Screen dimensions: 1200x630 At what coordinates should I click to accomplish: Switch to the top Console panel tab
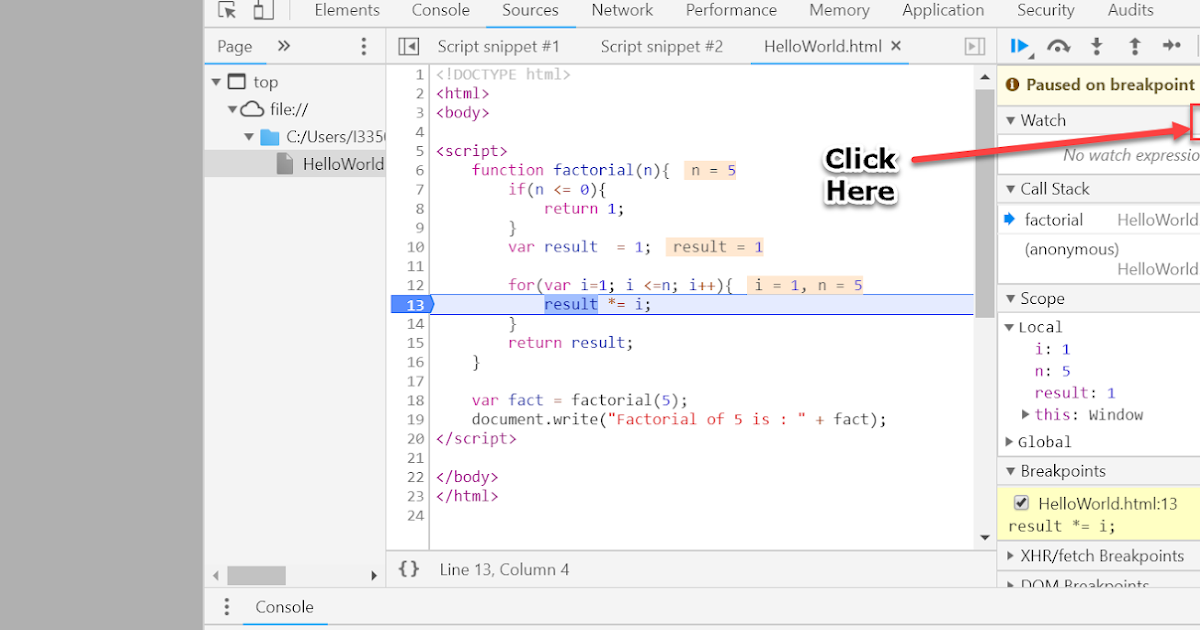tap(441, 10)
